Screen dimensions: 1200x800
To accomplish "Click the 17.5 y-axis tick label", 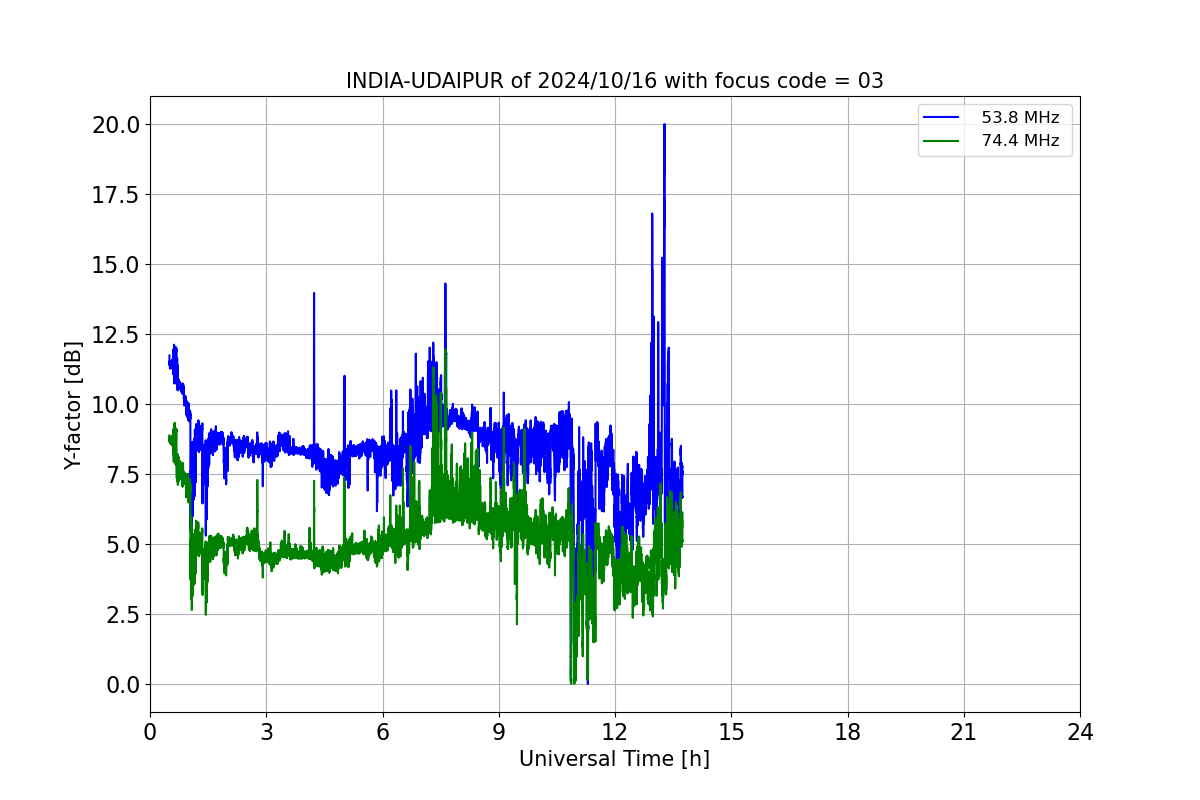I will [117, 194].
